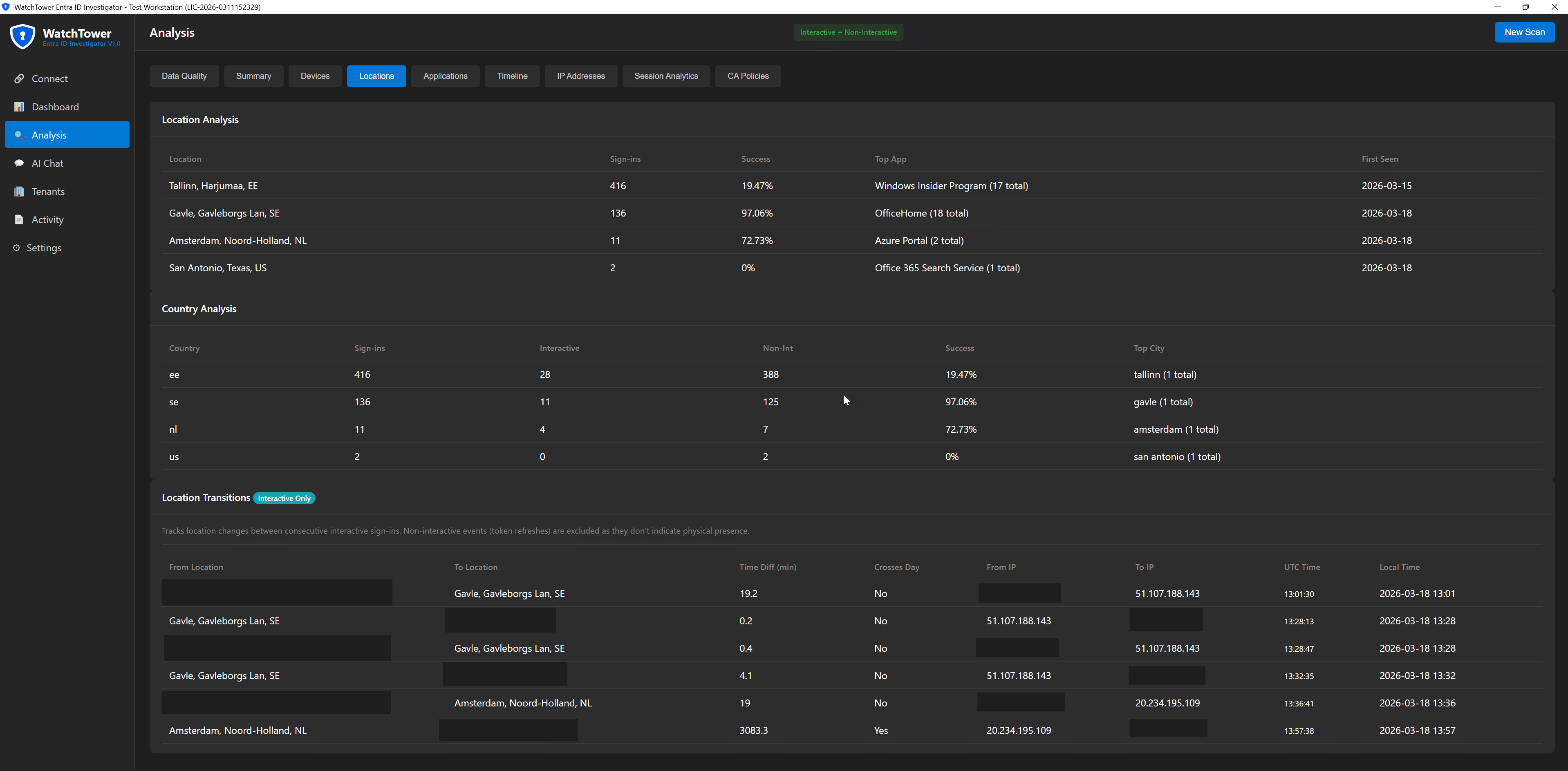
Task: Click the AI Chat bubble icon
Action: (19, 163)
